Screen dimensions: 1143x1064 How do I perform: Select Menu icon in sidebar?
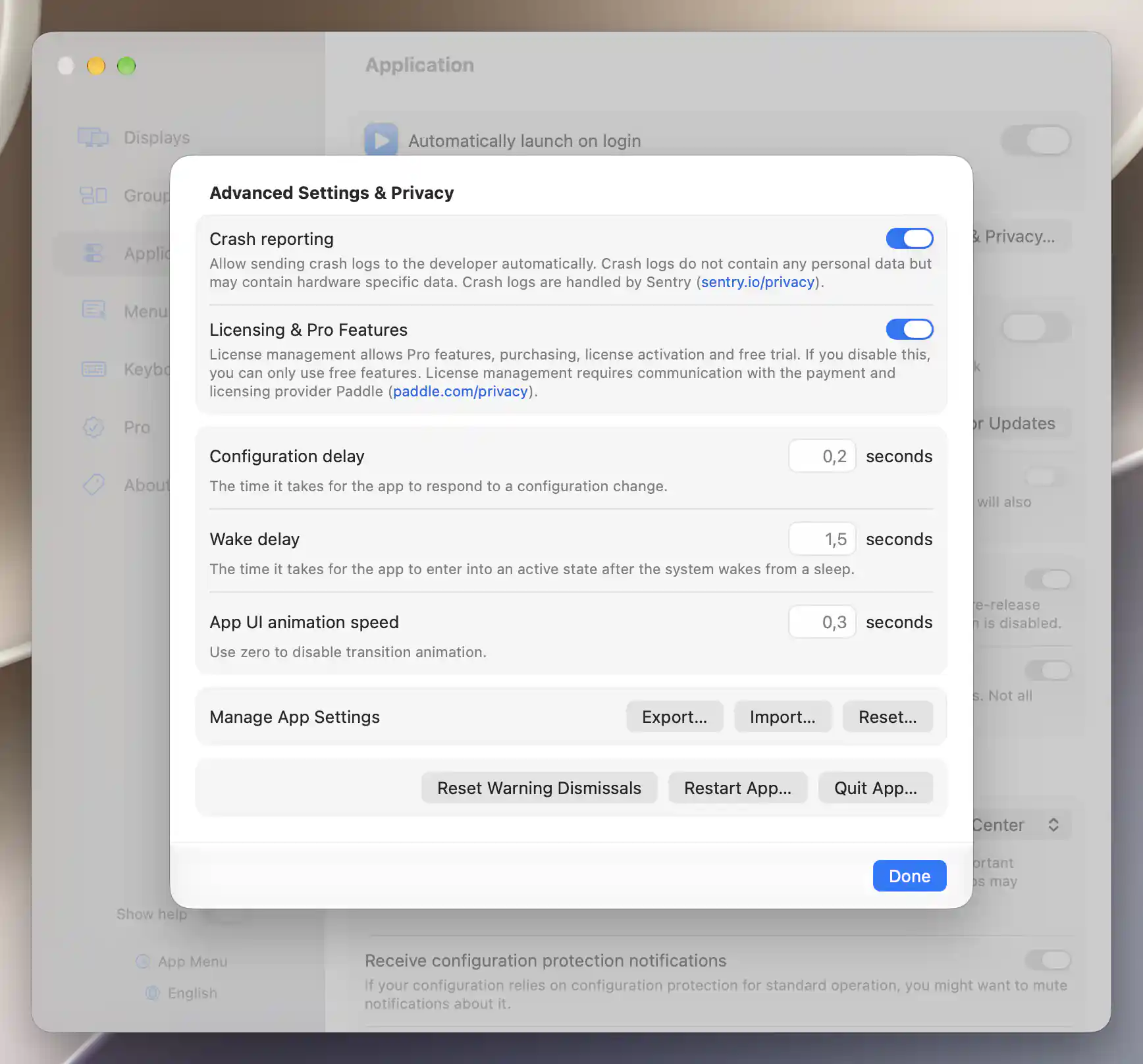pyautogui.click(x=93, y=310)
